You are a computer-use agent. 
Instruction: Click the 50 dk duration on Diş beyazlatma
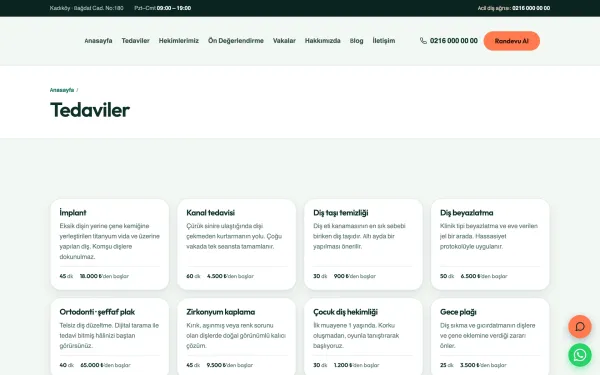[447, 276]
